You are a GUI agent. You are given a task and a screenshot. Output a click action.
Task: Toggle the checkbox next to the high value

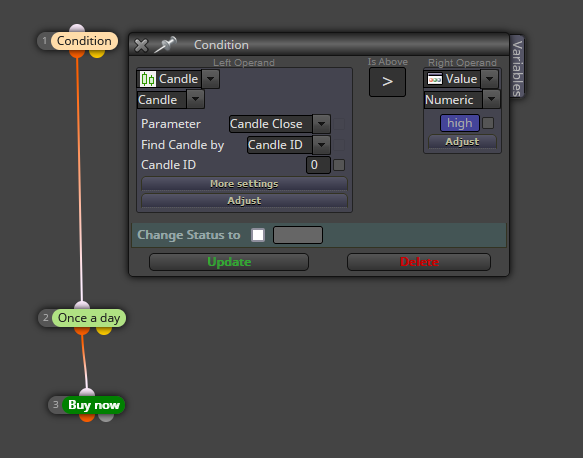click(x=488, y=123)
